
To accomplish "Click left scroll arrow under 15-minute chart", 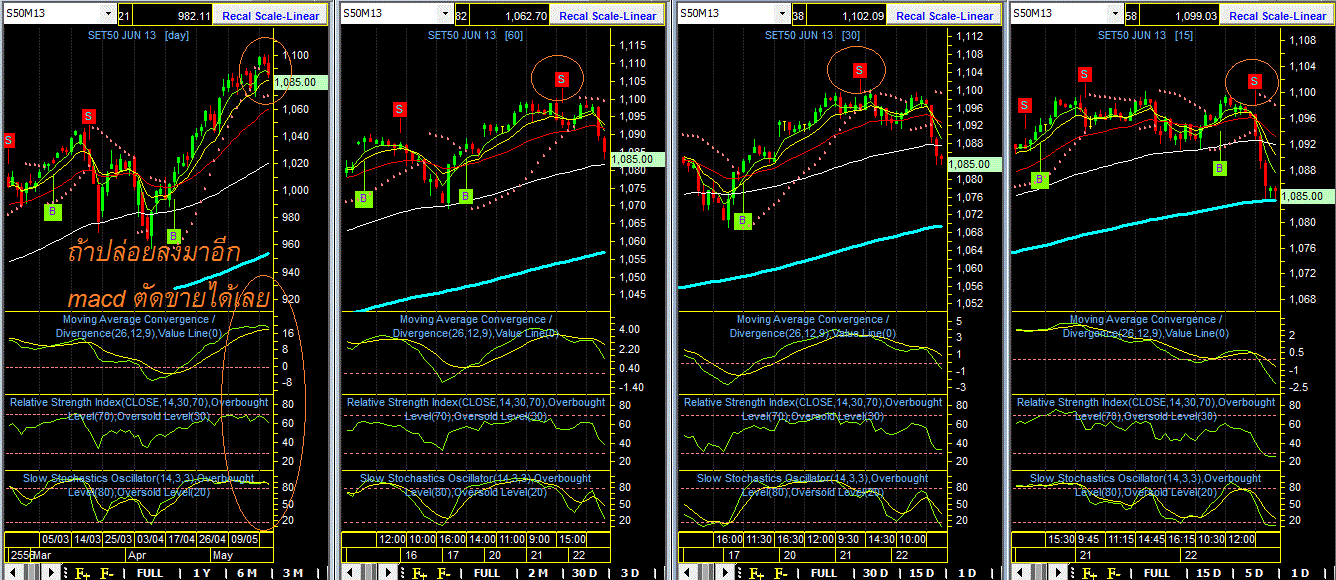I will pos(1020,572).
